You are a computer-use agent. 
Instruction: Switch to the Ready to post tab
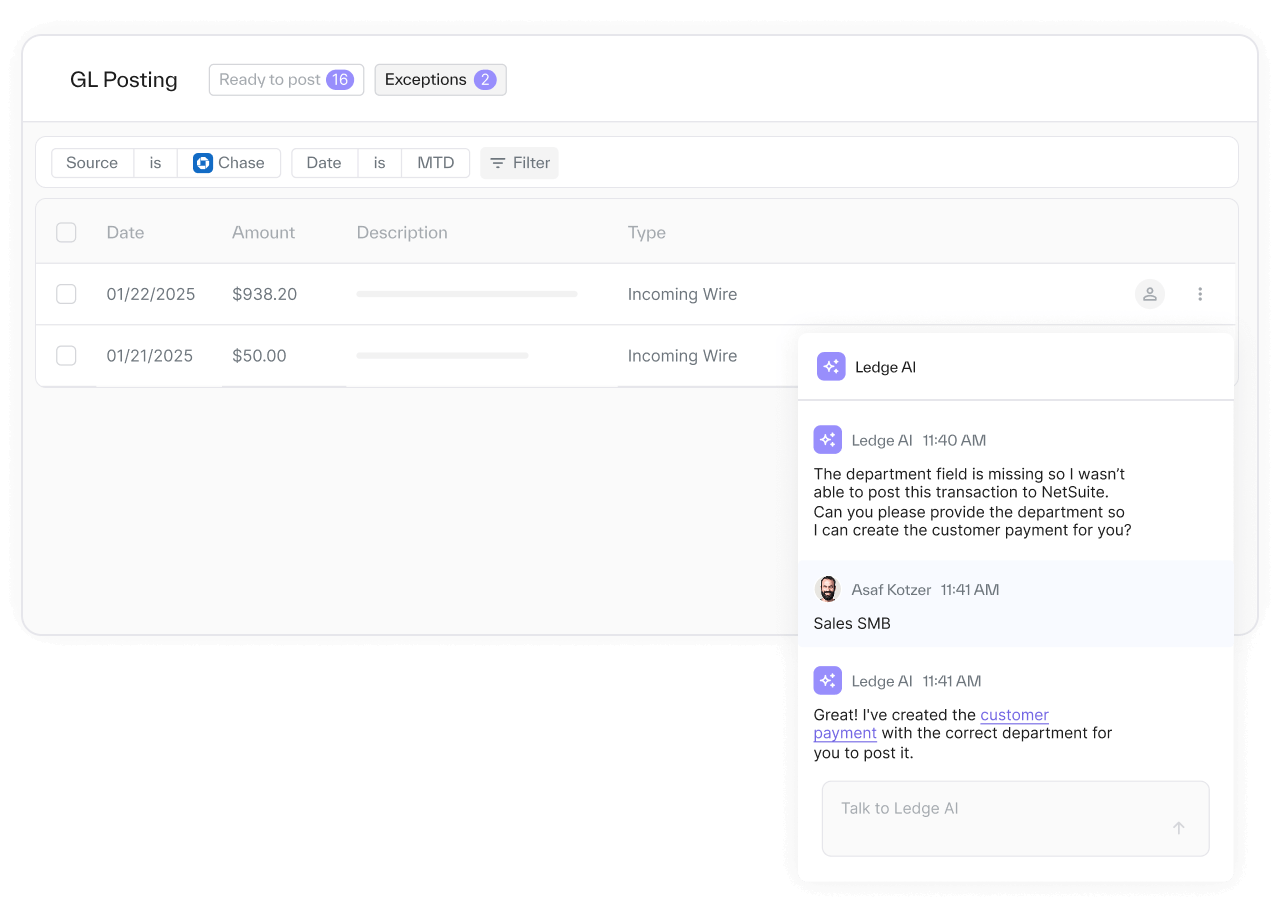pos(286,80)
